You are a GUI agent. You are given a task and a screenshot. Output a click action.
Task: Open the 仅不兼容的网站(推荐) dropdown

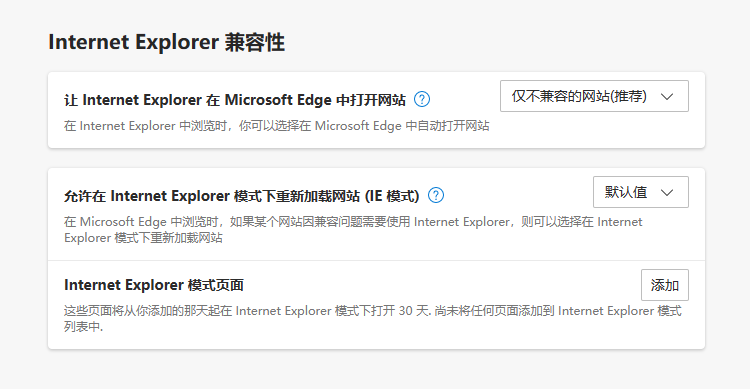[x=594, y=96]
